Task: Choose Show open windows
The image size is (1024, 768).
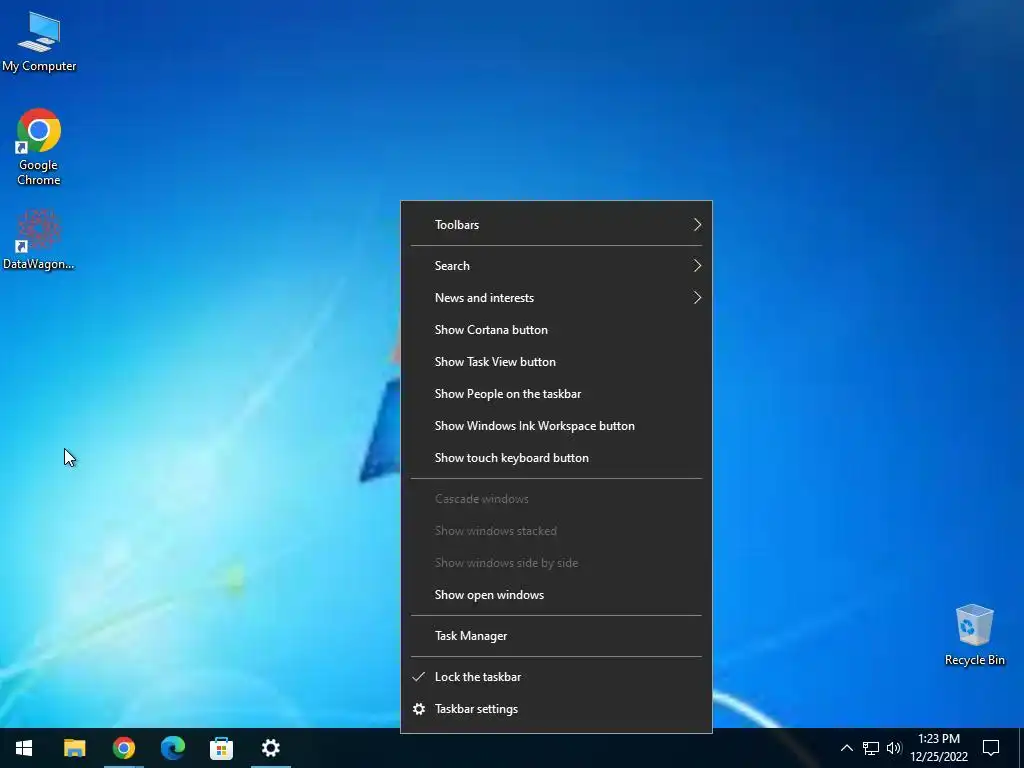Action: pos(556,595)
